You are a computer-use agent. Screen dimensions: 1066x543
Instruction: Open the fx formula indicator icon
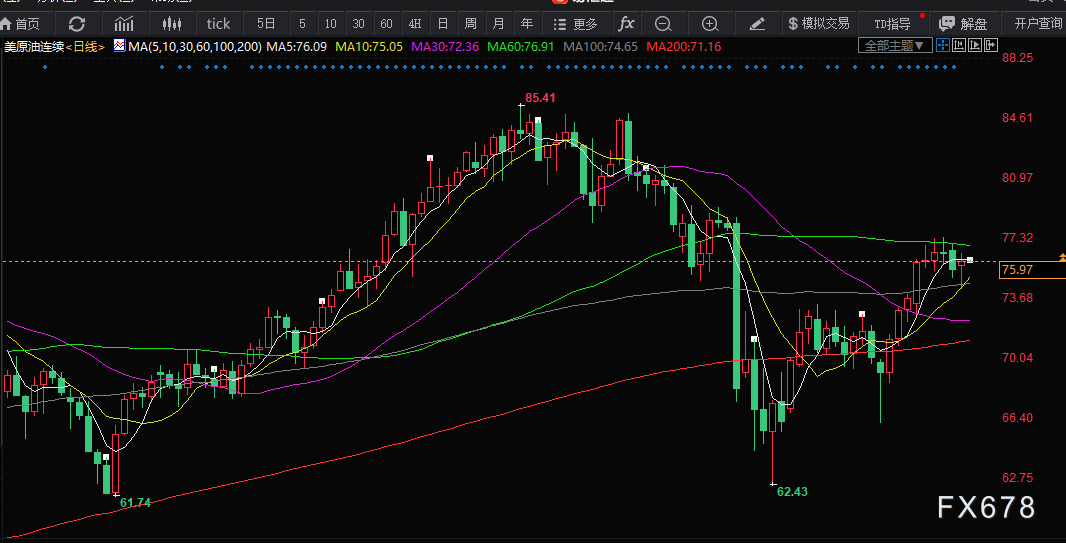[626, 24]
